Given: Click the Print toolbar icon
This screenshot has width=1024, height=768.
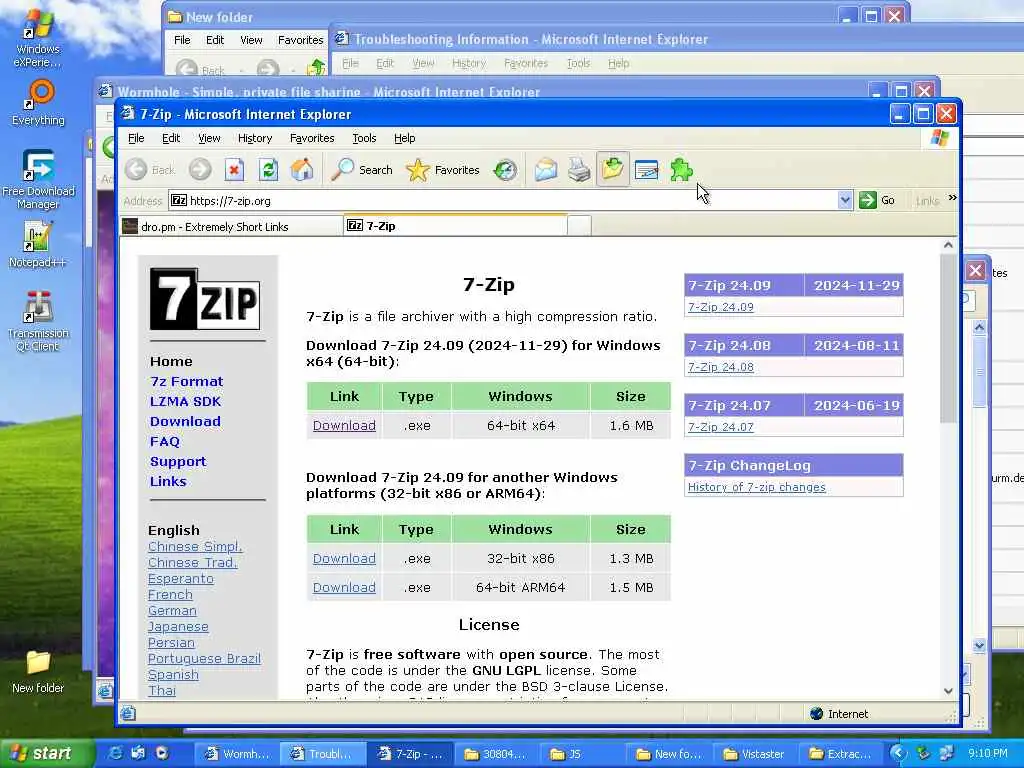Looking at the screenshot, I should tap(579, 170).
